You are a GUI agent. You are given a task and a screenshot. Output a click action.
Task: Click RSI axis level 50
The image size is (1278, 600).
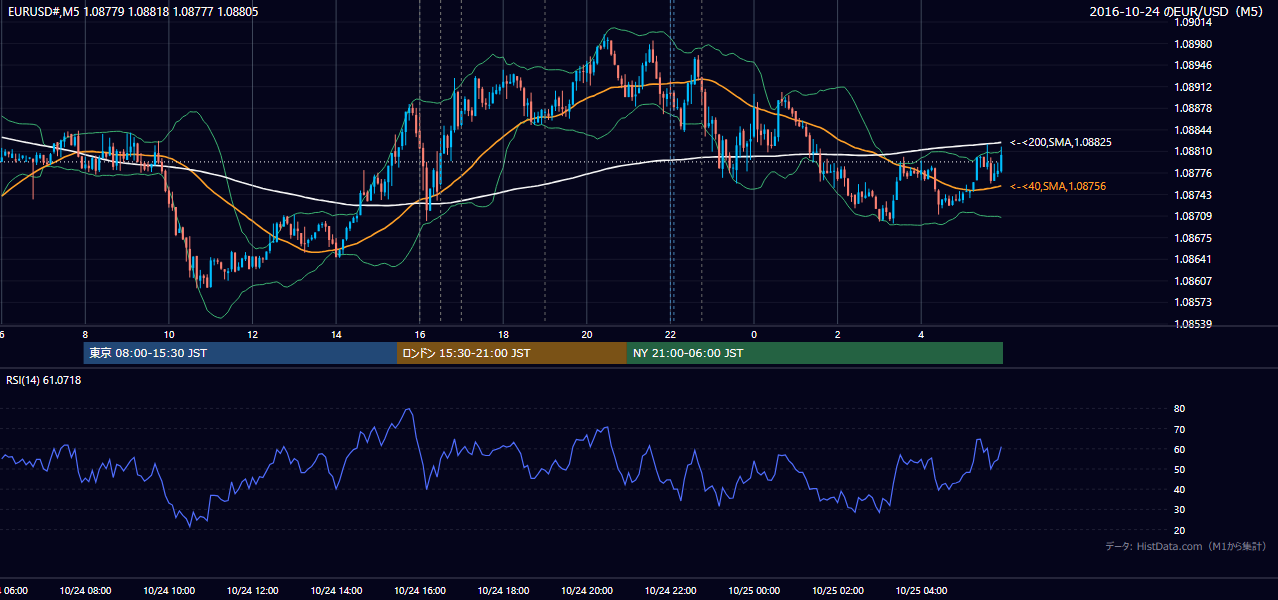(x=1180, y=469)
